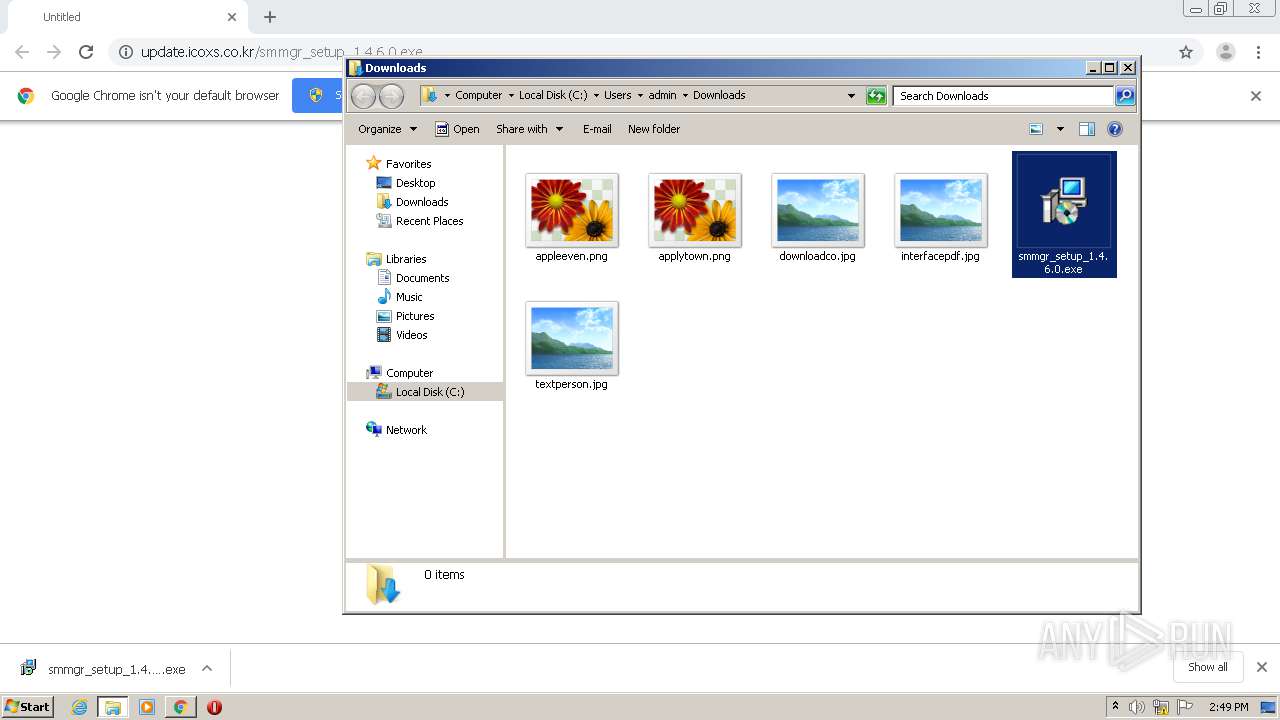Bookmark this page with the star icon
This screenshot has width=1280, height=720.
point(1186,52)
